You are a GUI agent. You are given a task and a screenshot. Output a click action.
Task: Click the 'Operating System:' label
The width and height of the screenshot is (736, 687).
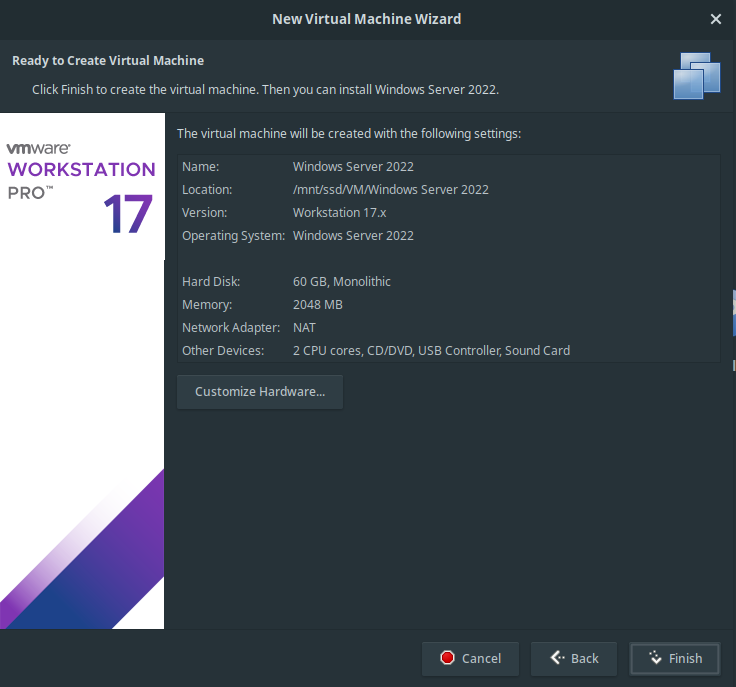[x=233, y=236]
